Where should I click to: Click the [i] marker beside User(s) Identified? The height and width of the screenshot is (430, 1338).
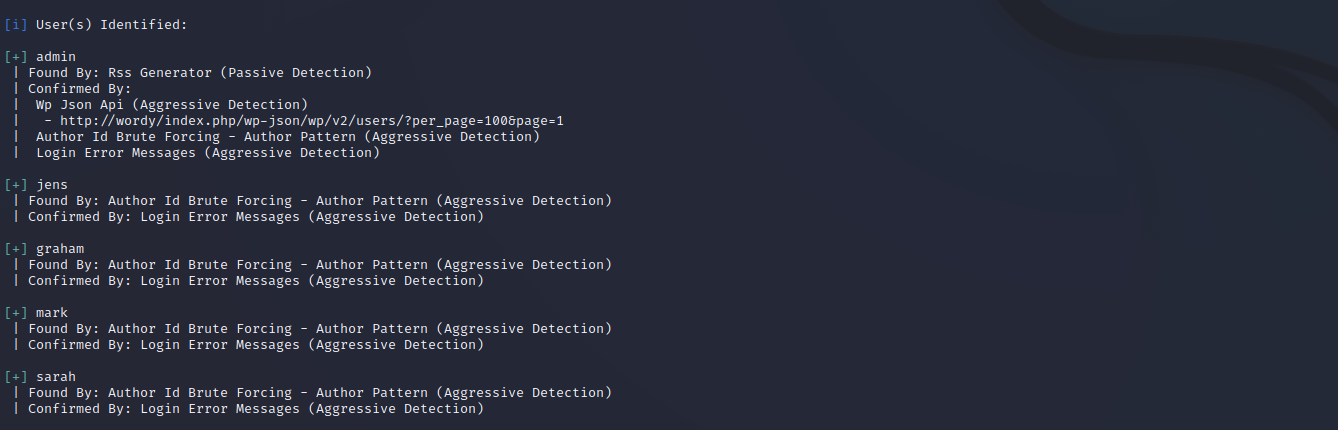pyautogui.click(x=16, y=24)
